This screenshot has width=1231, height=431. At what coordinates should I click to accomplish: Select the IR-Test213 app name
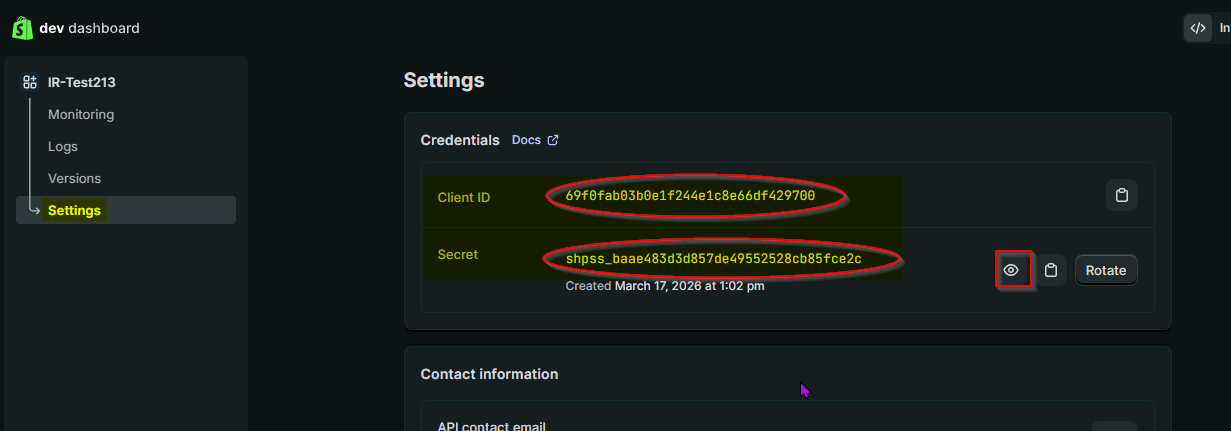click(75, 82)
